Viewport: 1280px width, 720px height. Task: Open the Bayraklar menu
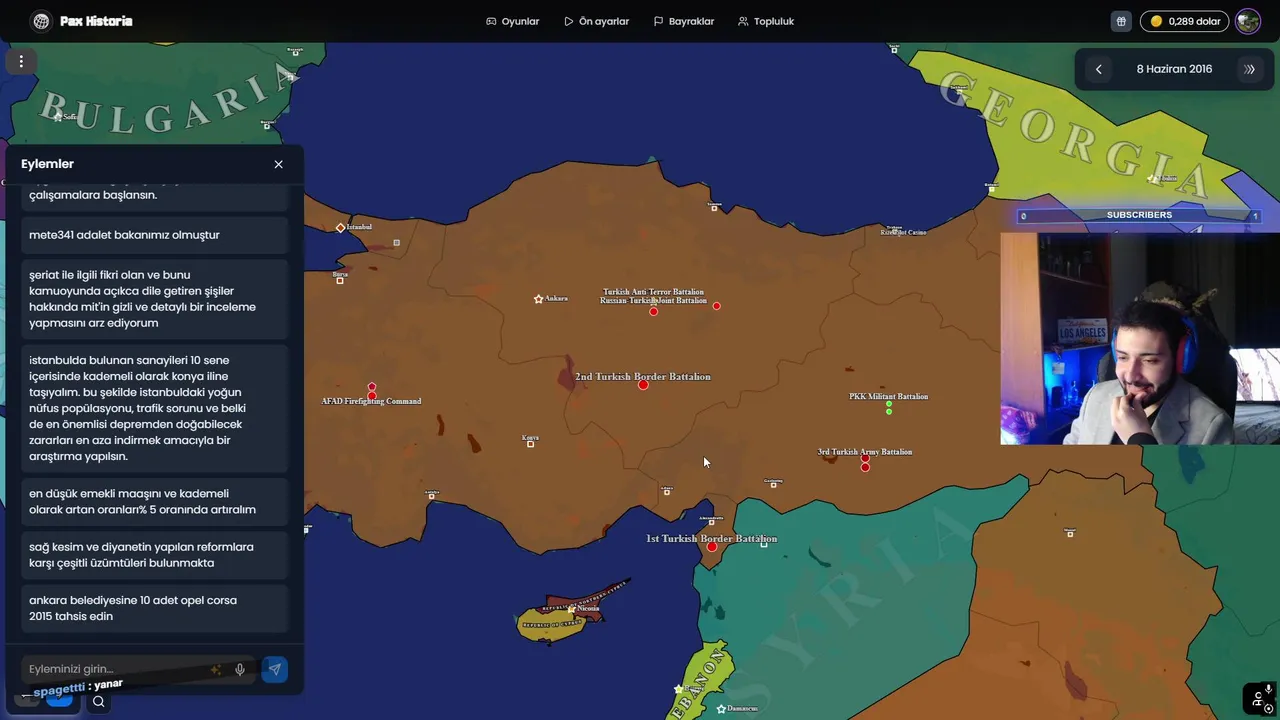(684, 21)
